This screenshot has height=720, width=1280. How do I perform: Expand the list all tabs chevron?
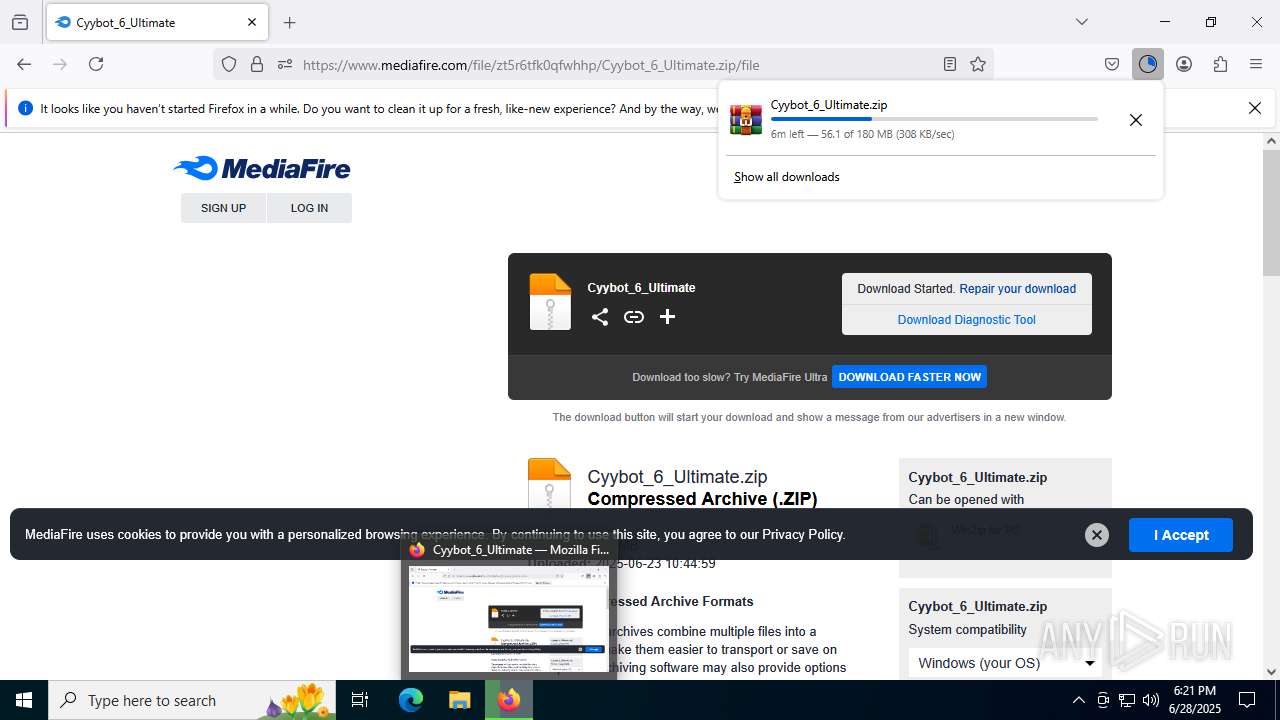1082,22
